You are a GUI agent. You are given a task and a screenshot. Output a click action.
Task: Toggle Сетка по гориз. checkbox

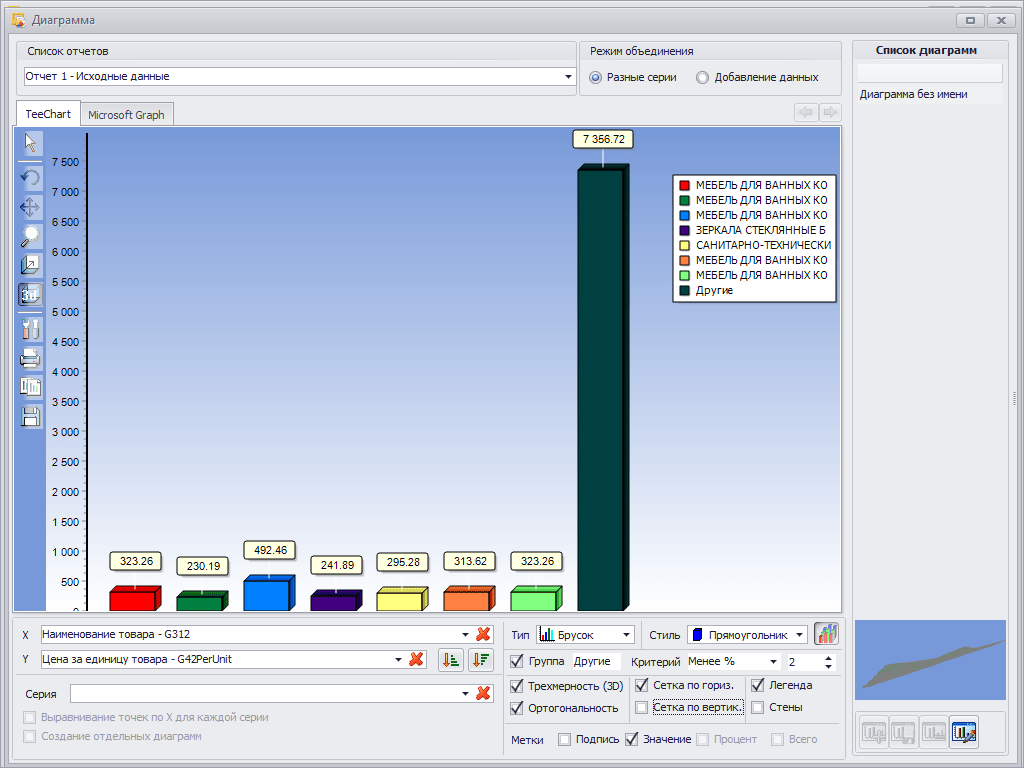[642, 685]
